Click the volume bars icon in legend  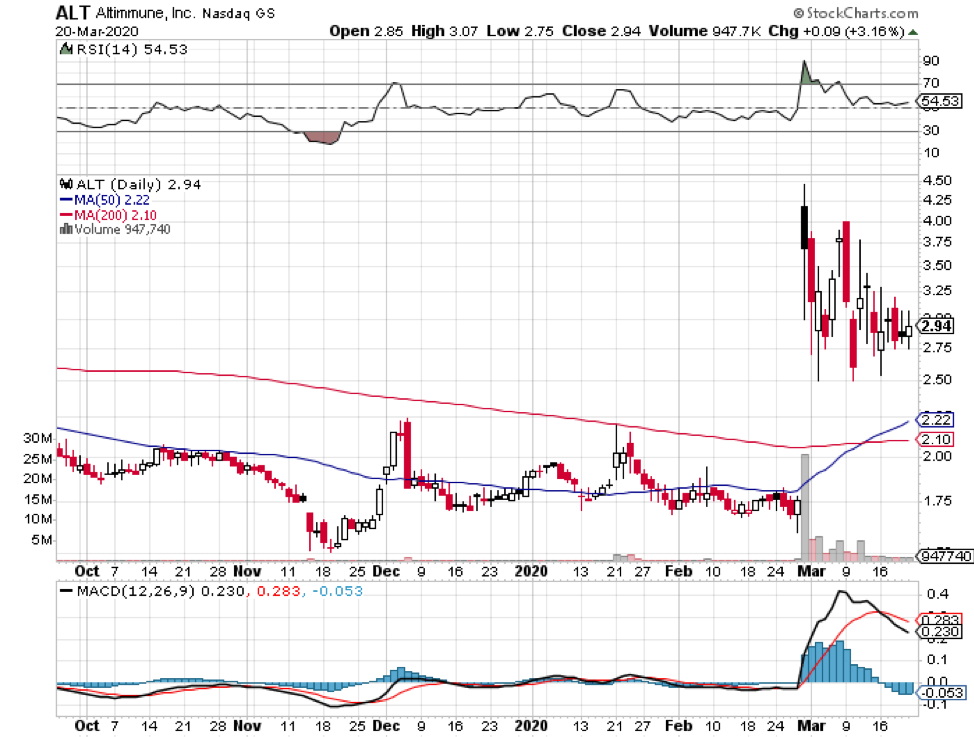(x=66, y=229)
